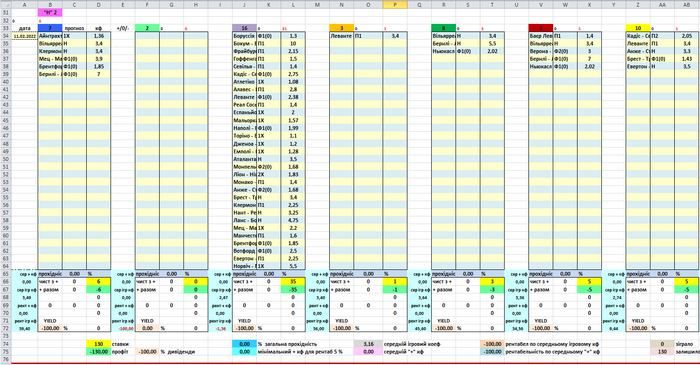Click the coefficient 10 in row 35
The image size is (700, 365).
pos(293,44)
